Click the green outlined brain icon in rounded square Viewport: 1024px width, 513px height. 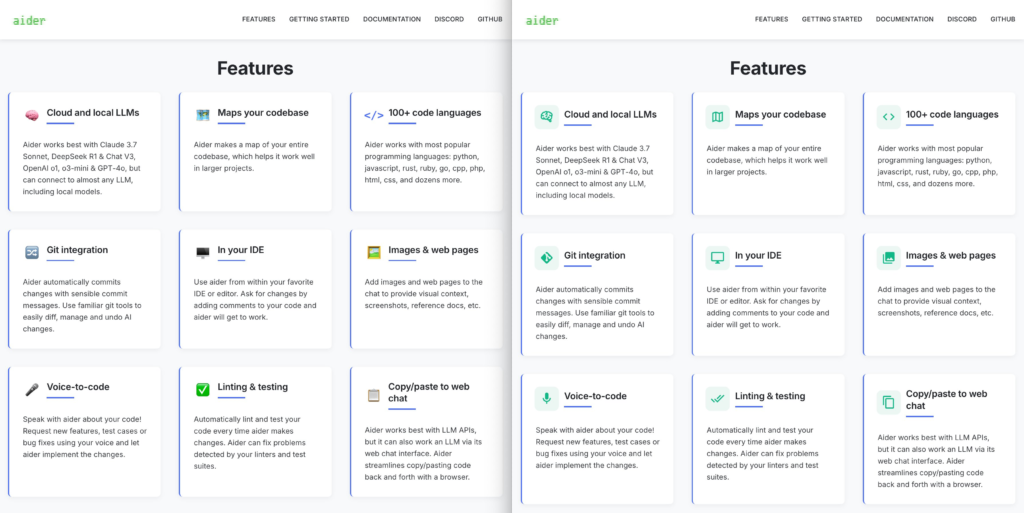tap(546, 117)
